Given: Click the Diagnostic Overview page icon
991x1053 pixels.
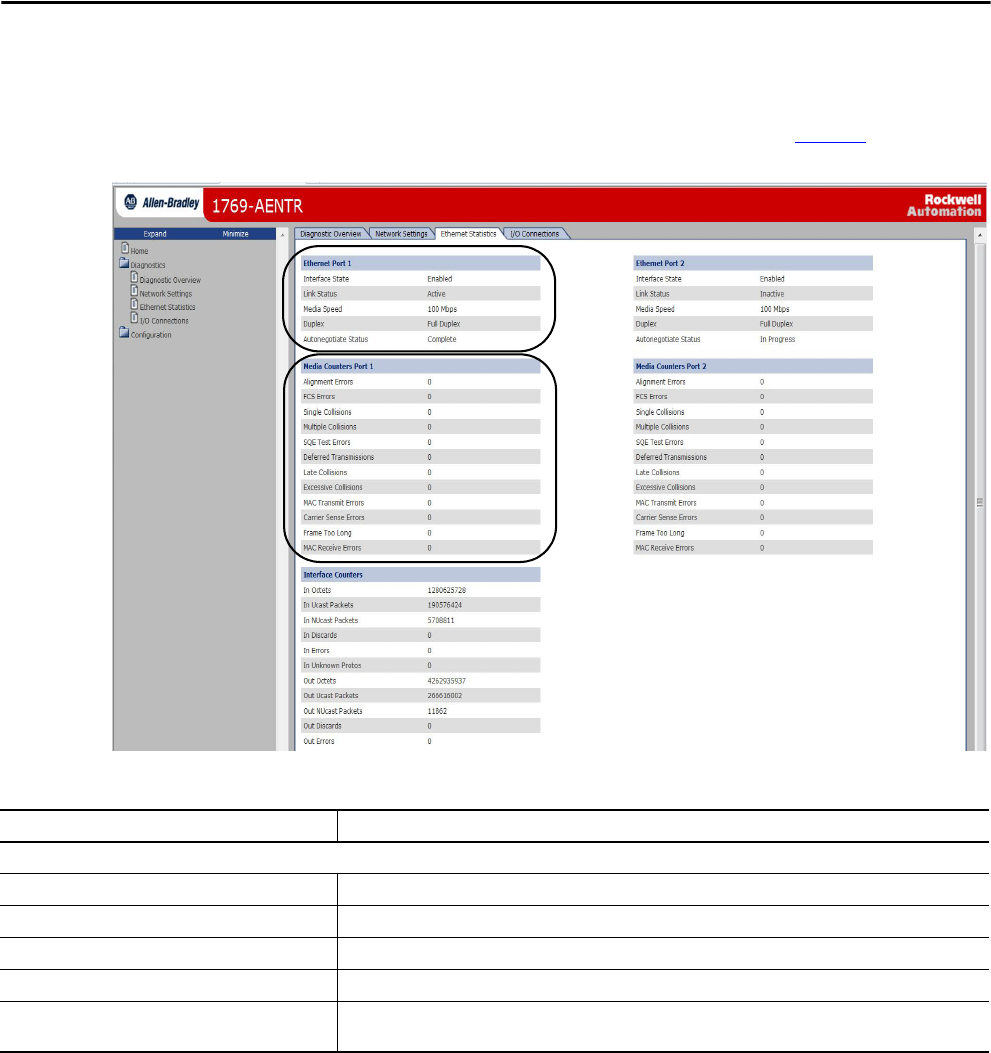Looking at the screenshot, I should coord(134,277).
